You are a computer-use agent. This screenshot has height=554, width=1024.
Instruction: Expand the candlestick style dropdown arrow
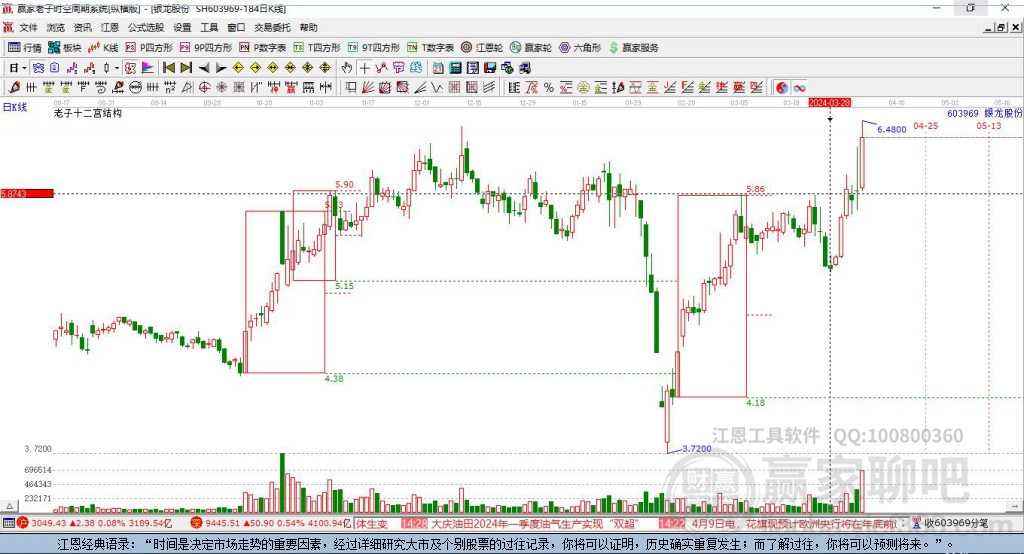[117, 68]
